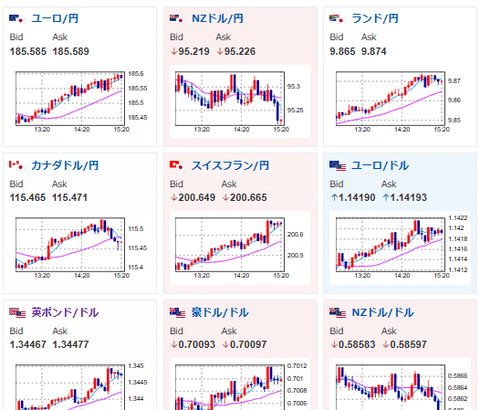Click the カナダドル/円 flag pair icon
The image size is (480, 410).
point(17,165)
